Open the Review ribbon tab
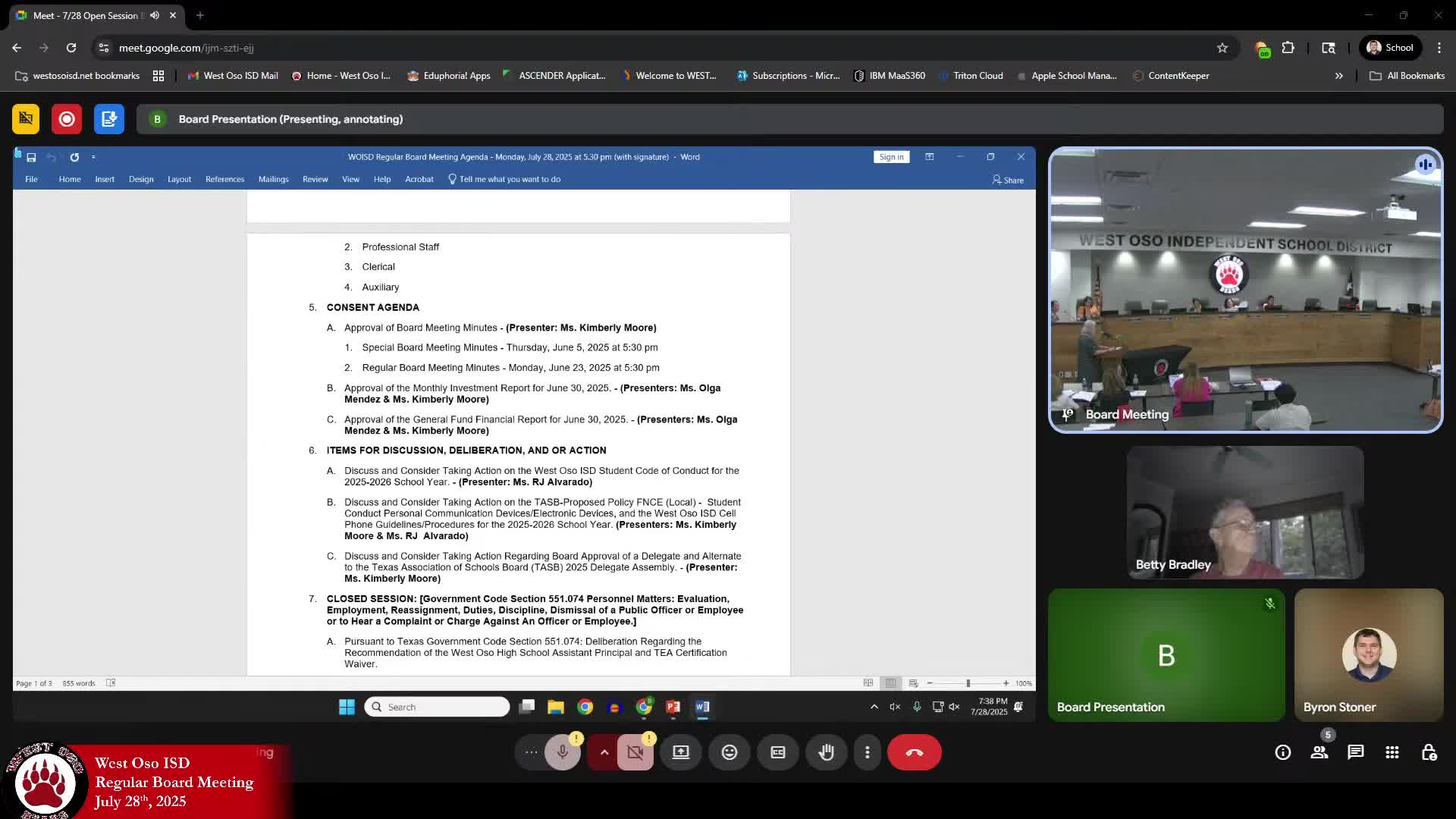The width and height of the screenshot is (1456, 819). [x=315, y=180]
